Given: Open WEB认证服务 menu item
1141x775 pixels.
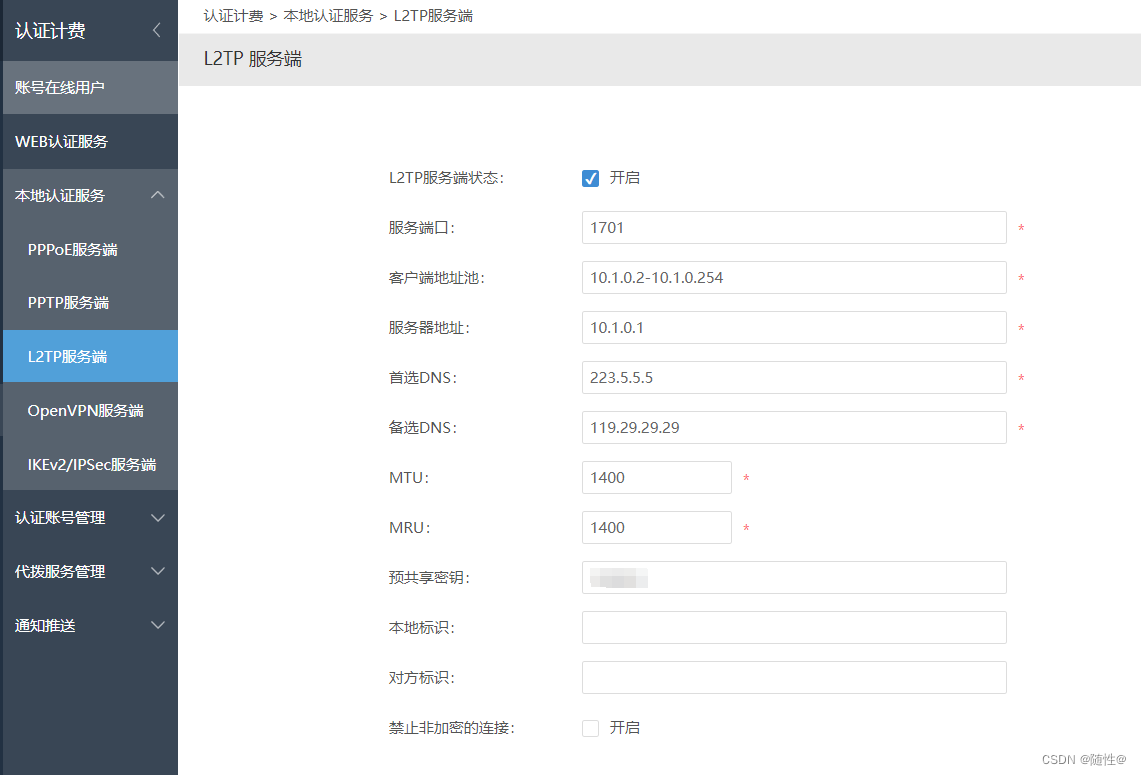Looking at the screenshot, I should 90,141.
